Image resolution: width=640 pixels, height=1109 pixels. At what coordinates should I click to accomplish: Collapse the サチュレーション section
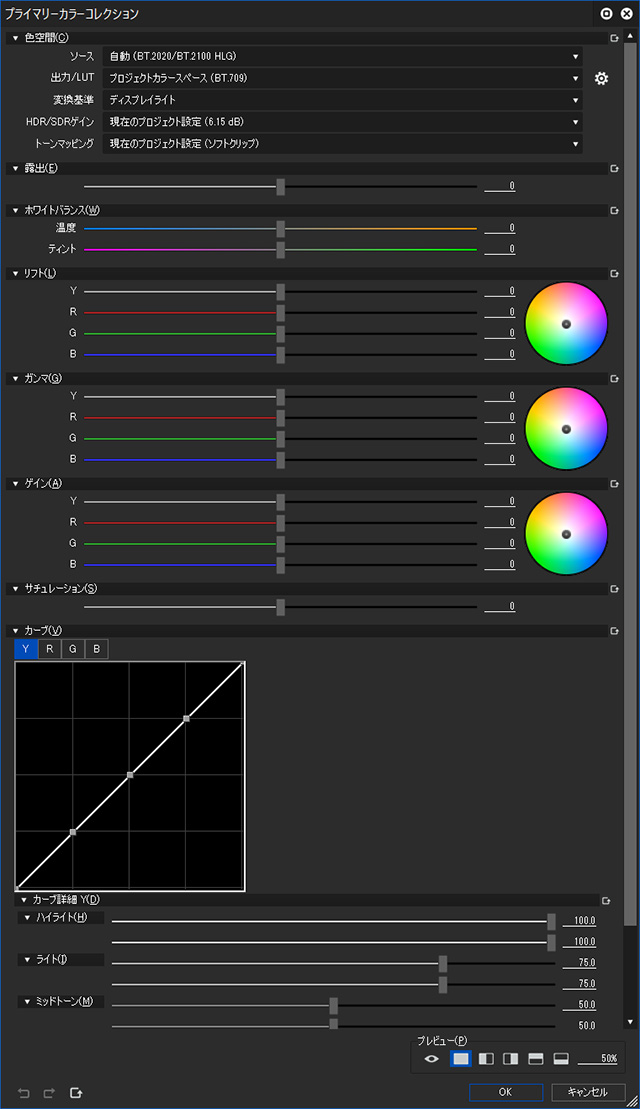[x=16, y=589]
